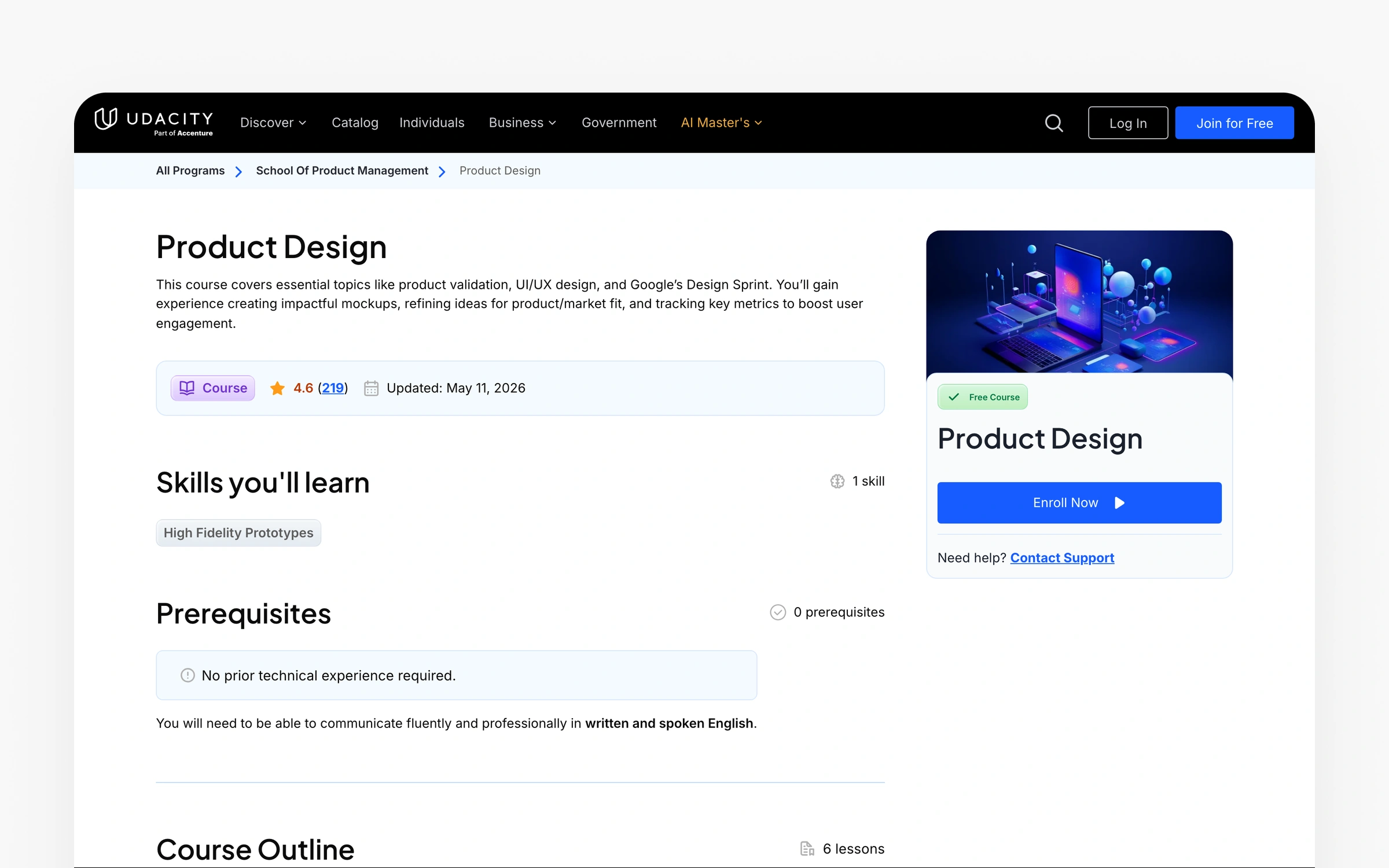The height and width of the screenshot is (868, 1389).
Task: Click the 'Need help?' text
Action: click(x=972, y=558)
